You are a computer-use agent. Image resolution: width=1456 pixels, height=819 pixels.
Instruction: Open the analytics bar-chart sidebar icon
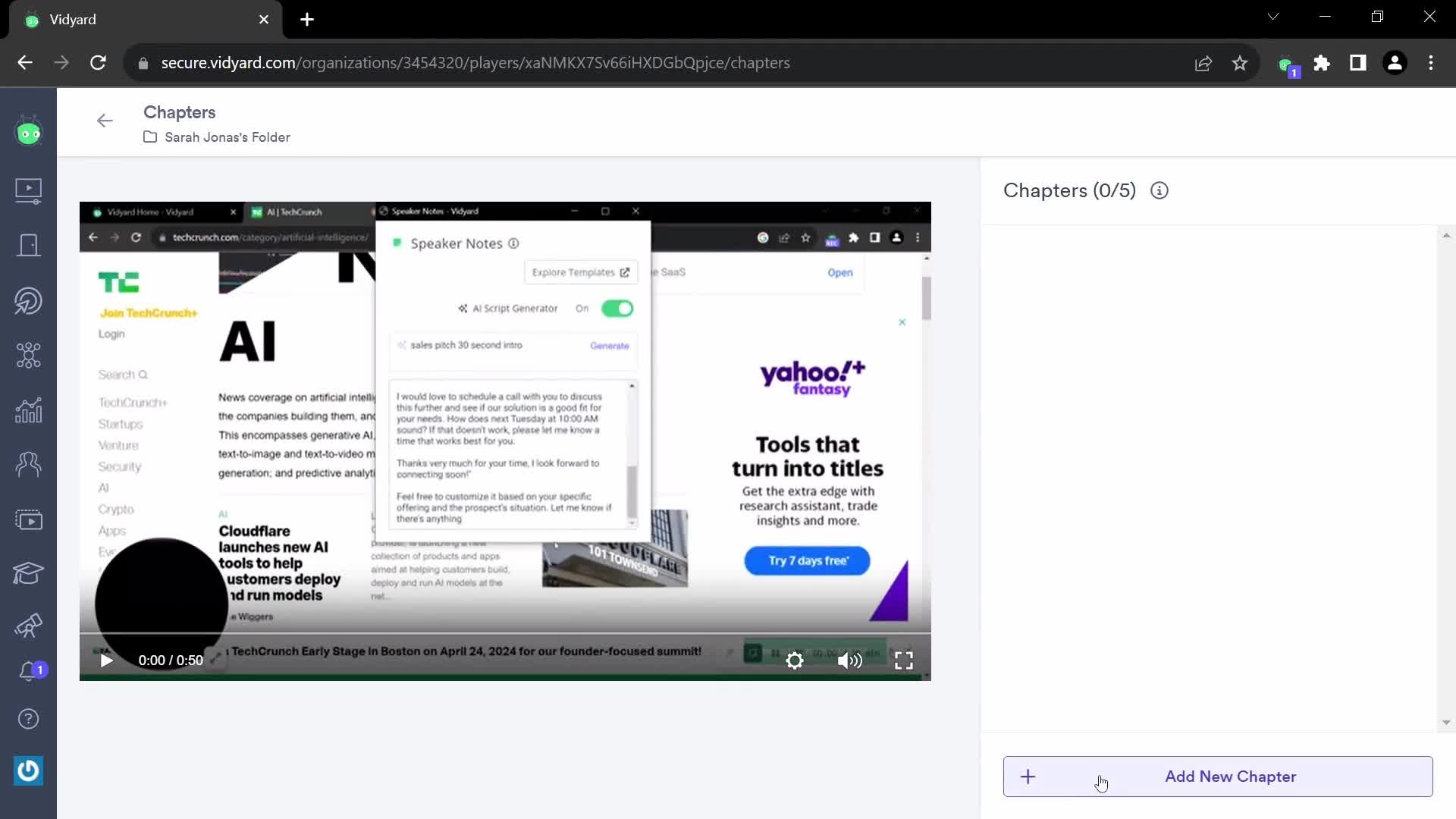coord(28,410)
